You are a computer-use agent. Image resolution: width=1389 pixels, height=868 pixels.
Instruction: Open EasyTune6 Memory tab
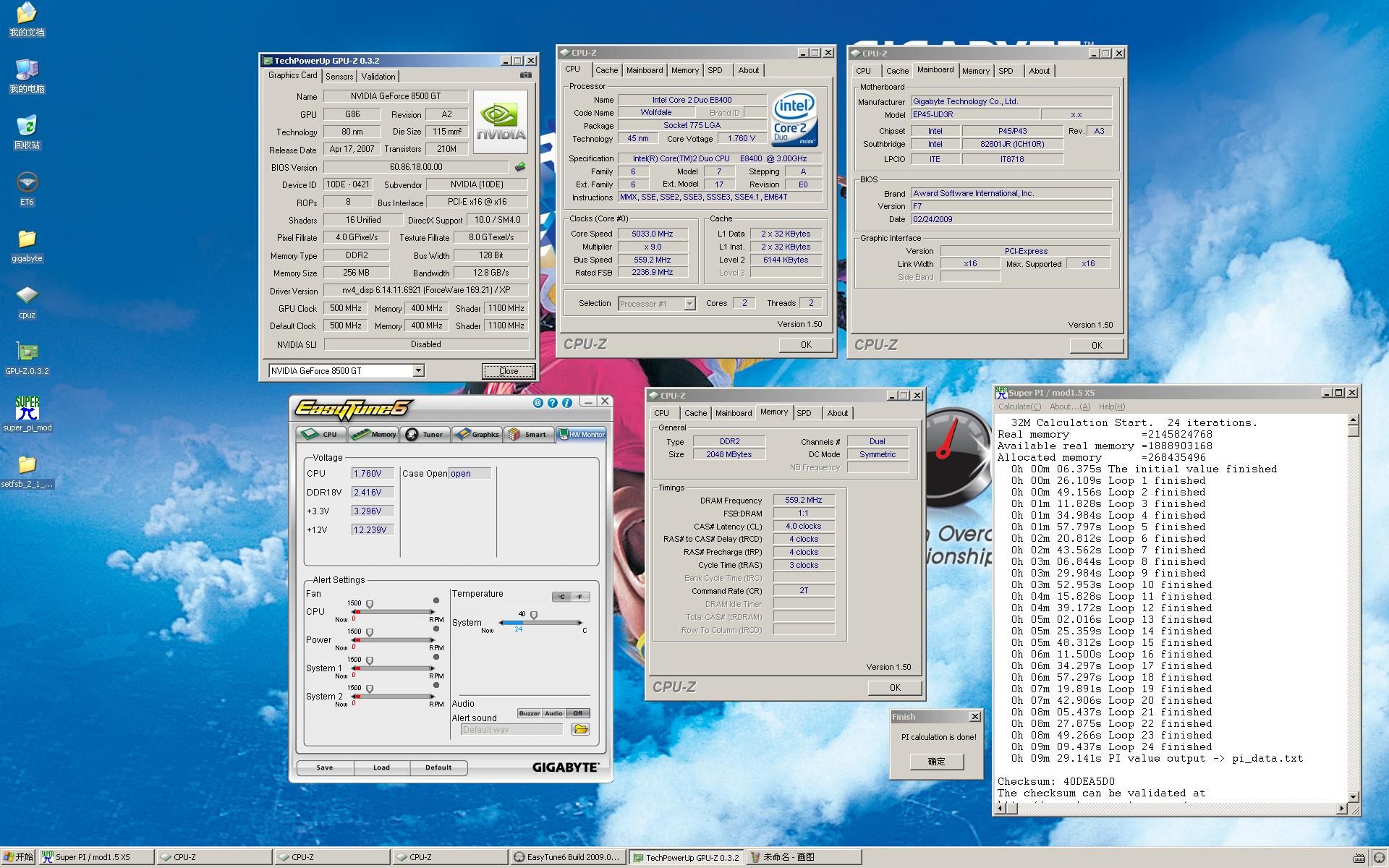pyautogui.click(x=373, y=434)
